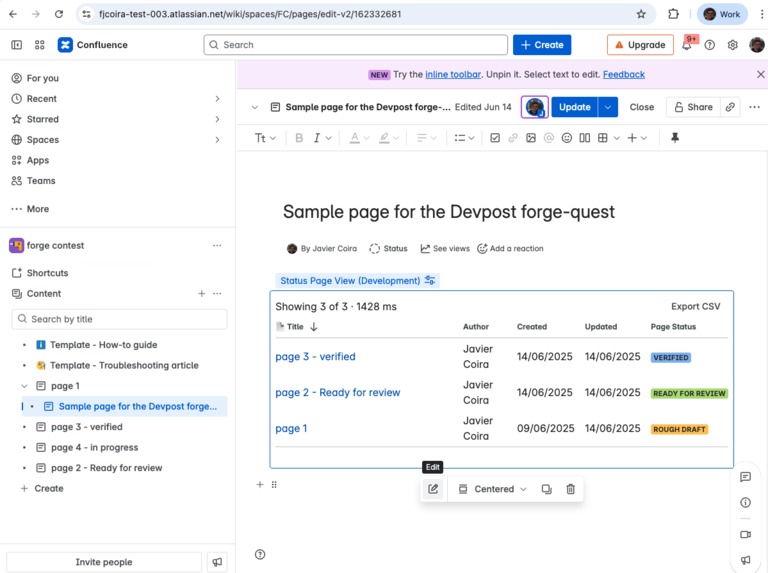
Task: Add content with the block plus icon
Action: point(260,485)
